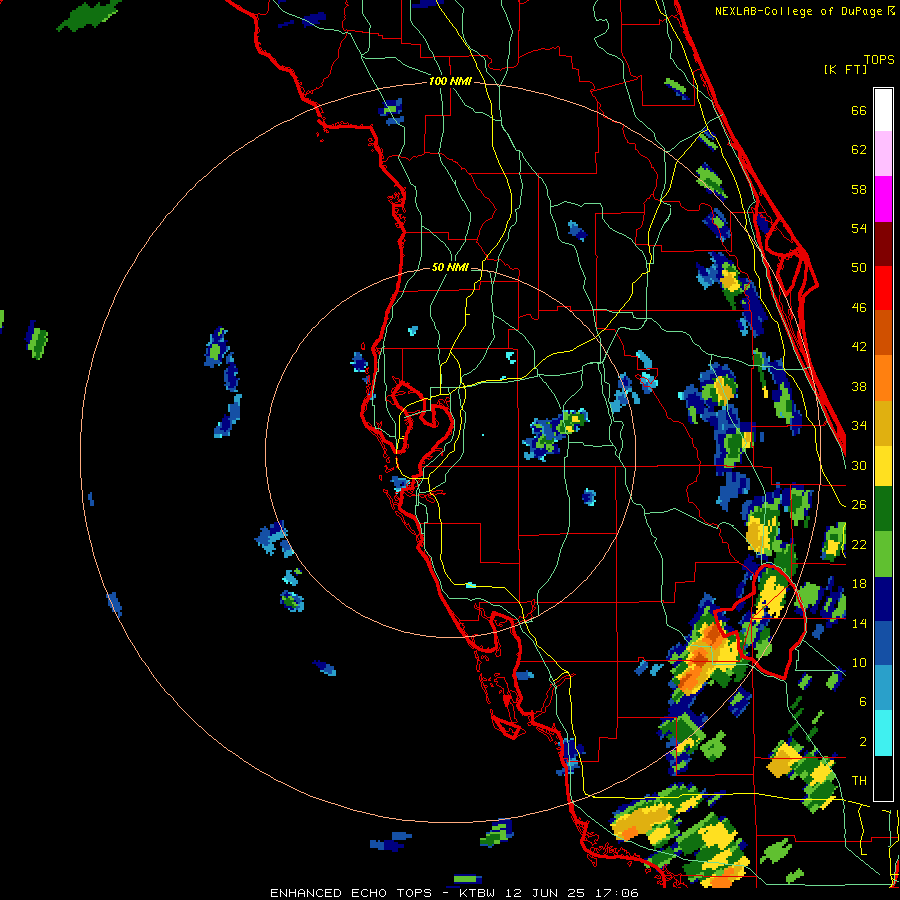Pick the light green legend swatch

883,554
